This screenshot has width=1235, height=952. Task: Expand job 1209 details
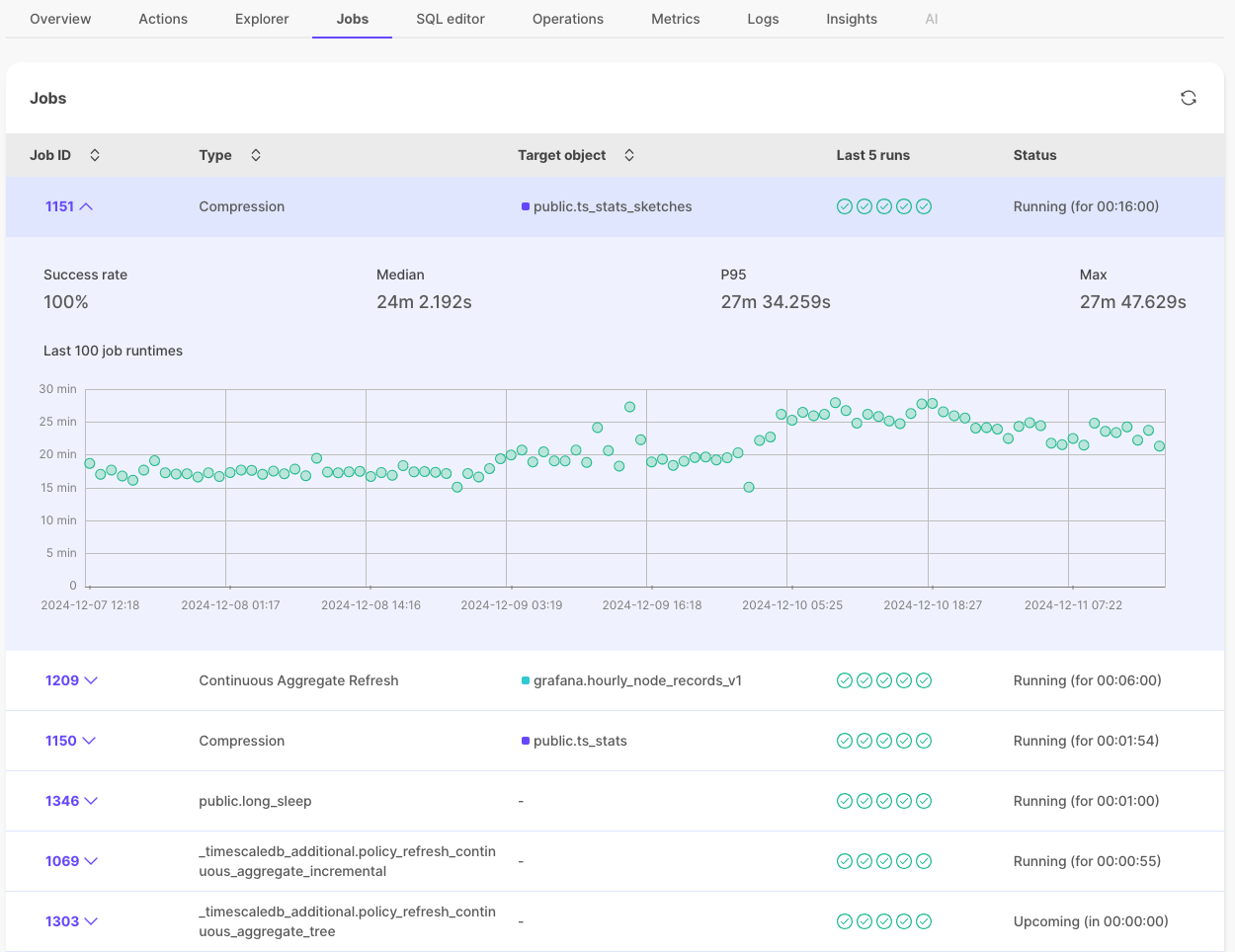click(91, 680)
